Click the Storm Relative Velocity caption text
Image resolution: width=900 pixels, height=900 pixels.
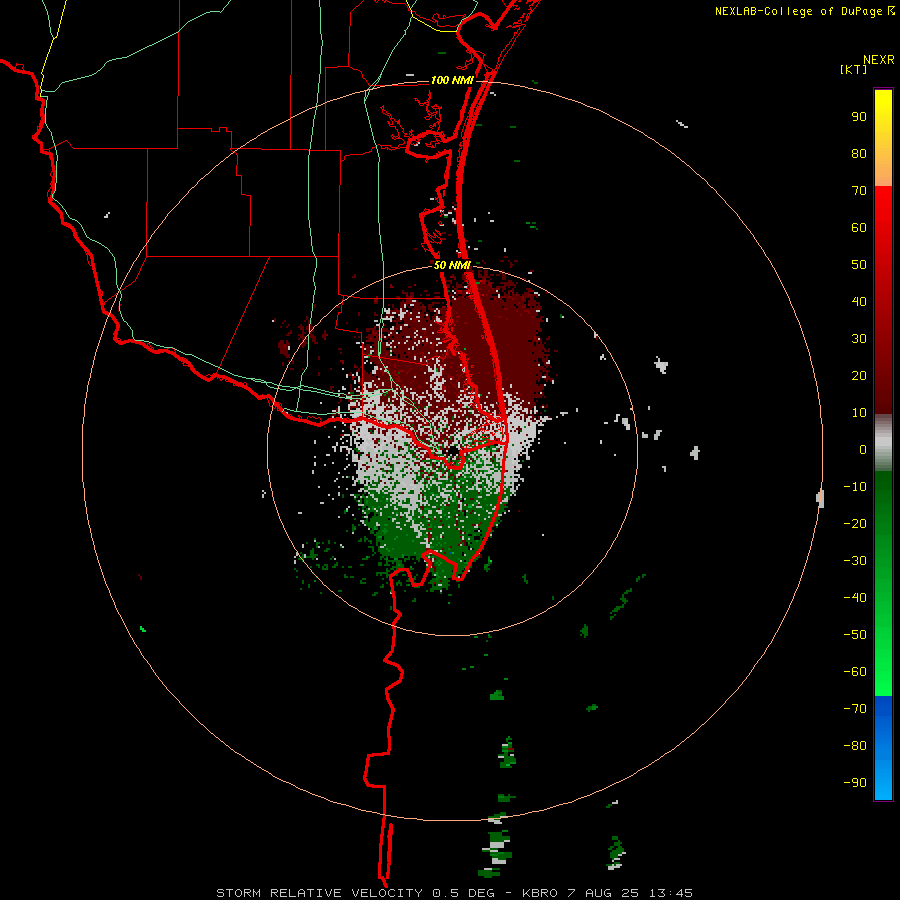454,893
